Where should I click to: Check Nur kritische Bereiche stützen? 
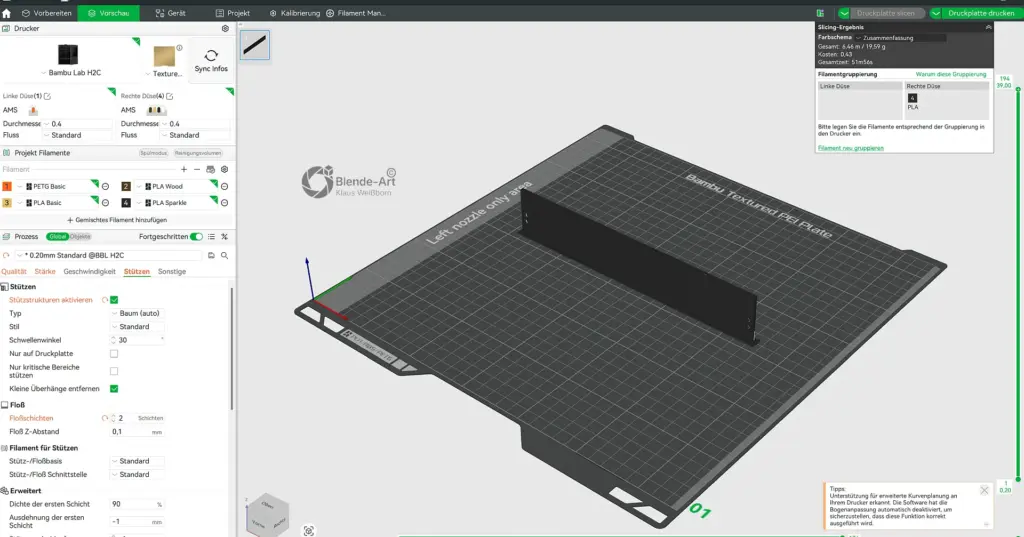point(114,371)
